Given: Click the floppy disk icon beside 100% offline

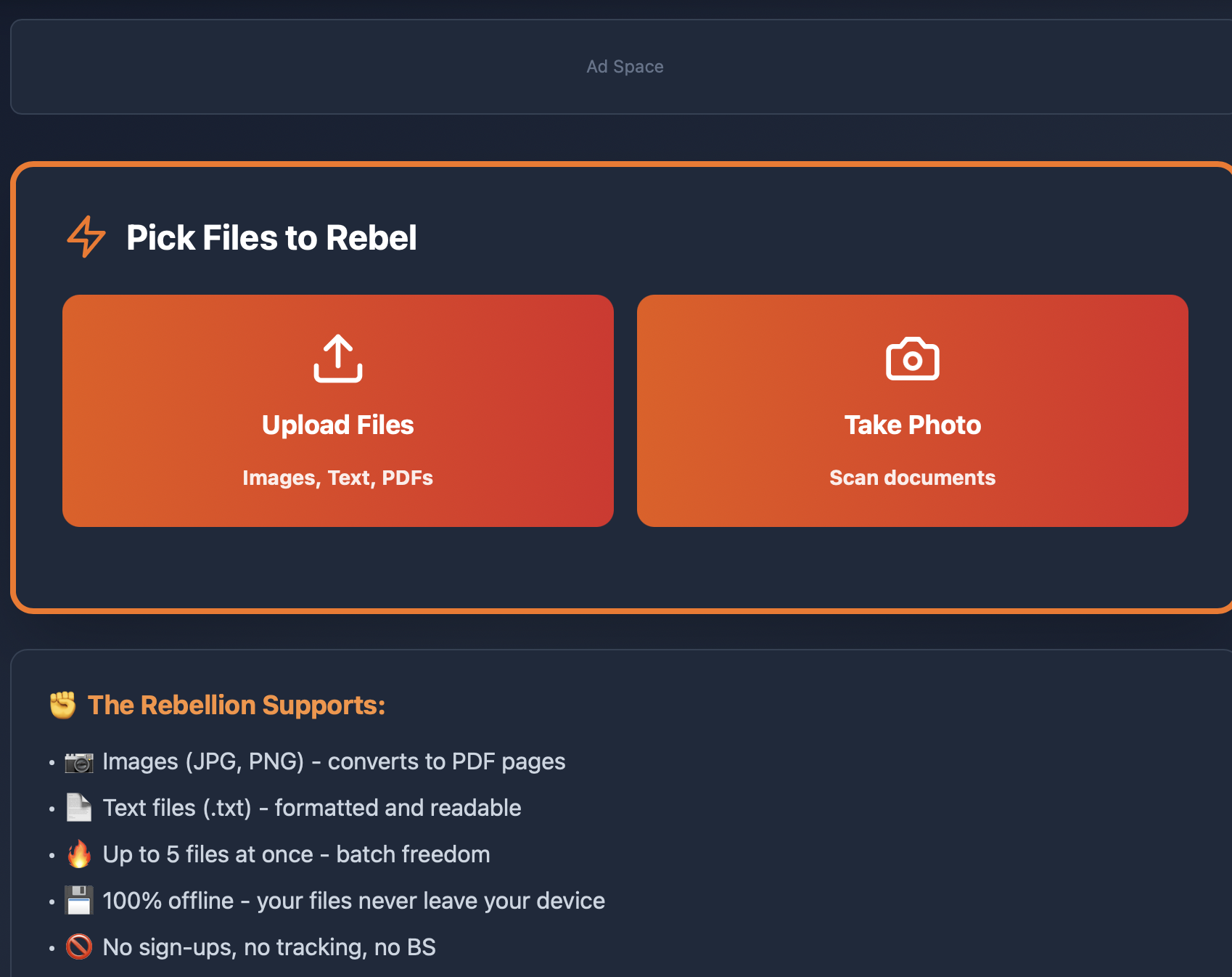Looking at the screenshot, I should (x=80, y=900).
